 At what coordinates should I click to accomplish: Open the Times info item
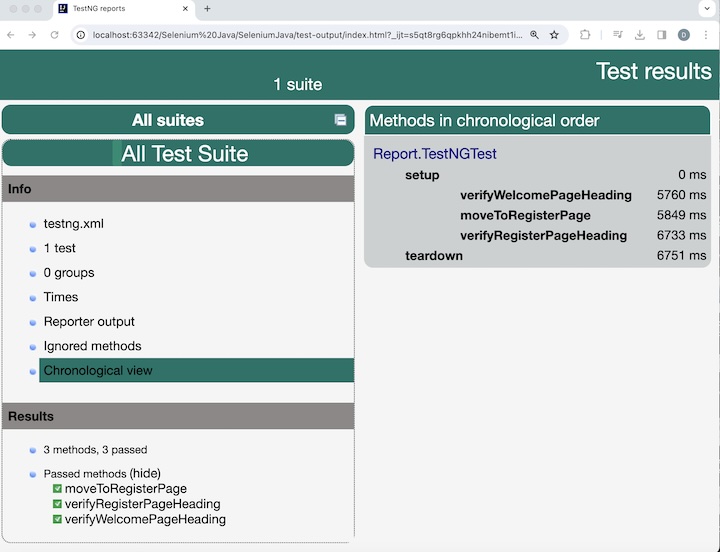61,297
